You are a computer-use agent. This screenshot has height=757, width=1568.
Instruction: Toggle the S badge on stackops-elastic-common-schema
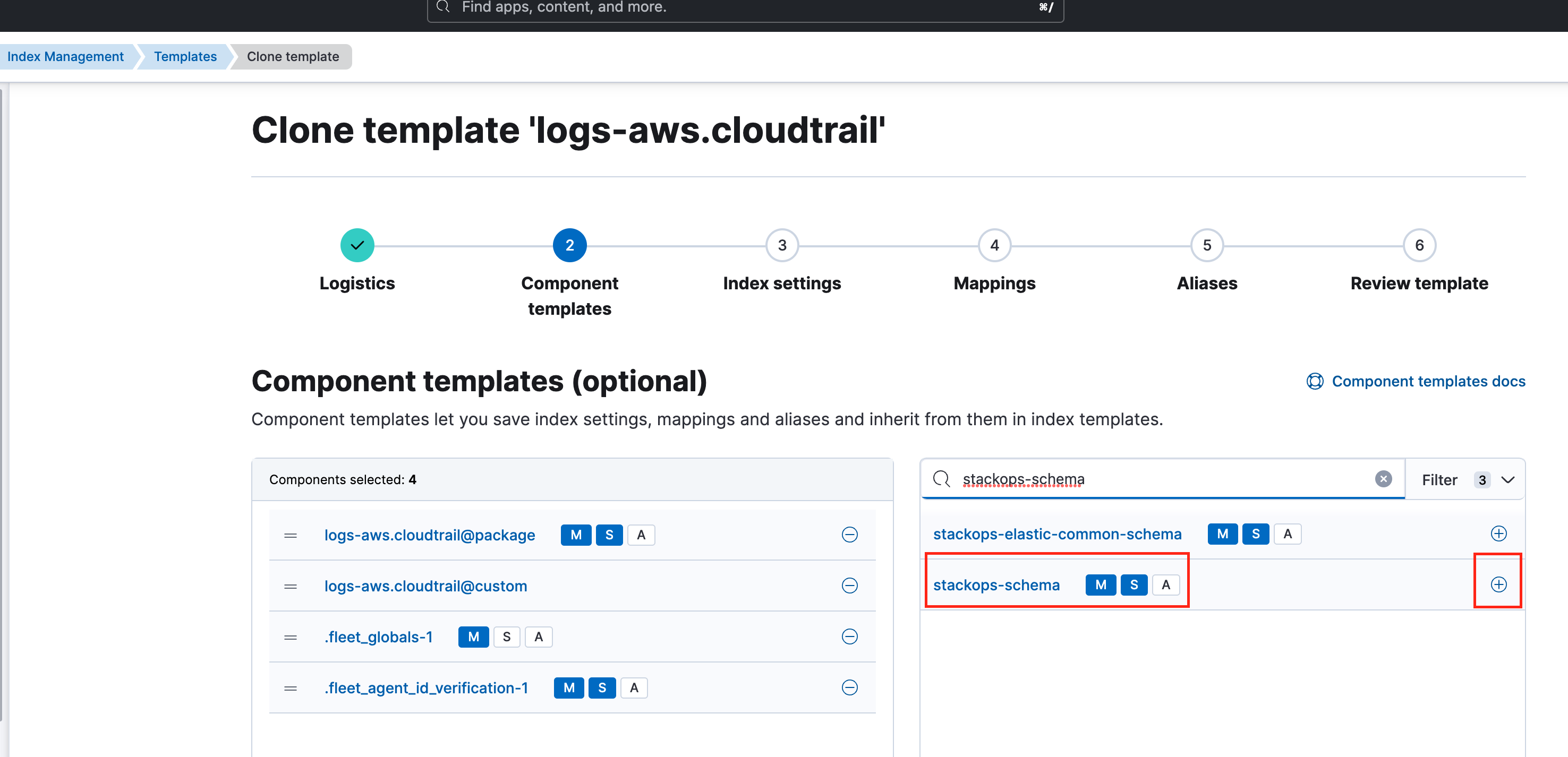1256,534
